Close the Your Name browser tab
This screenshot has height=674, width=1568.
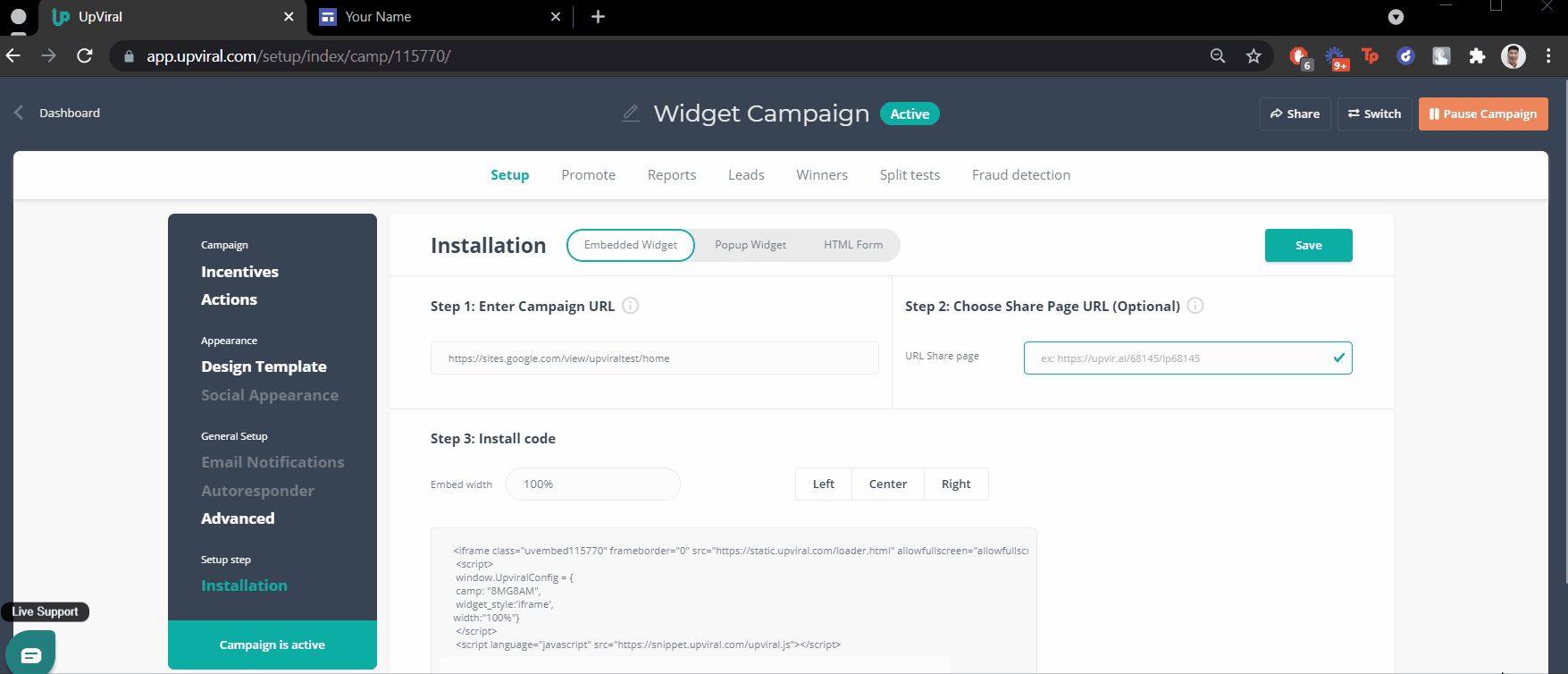point(556,16)
